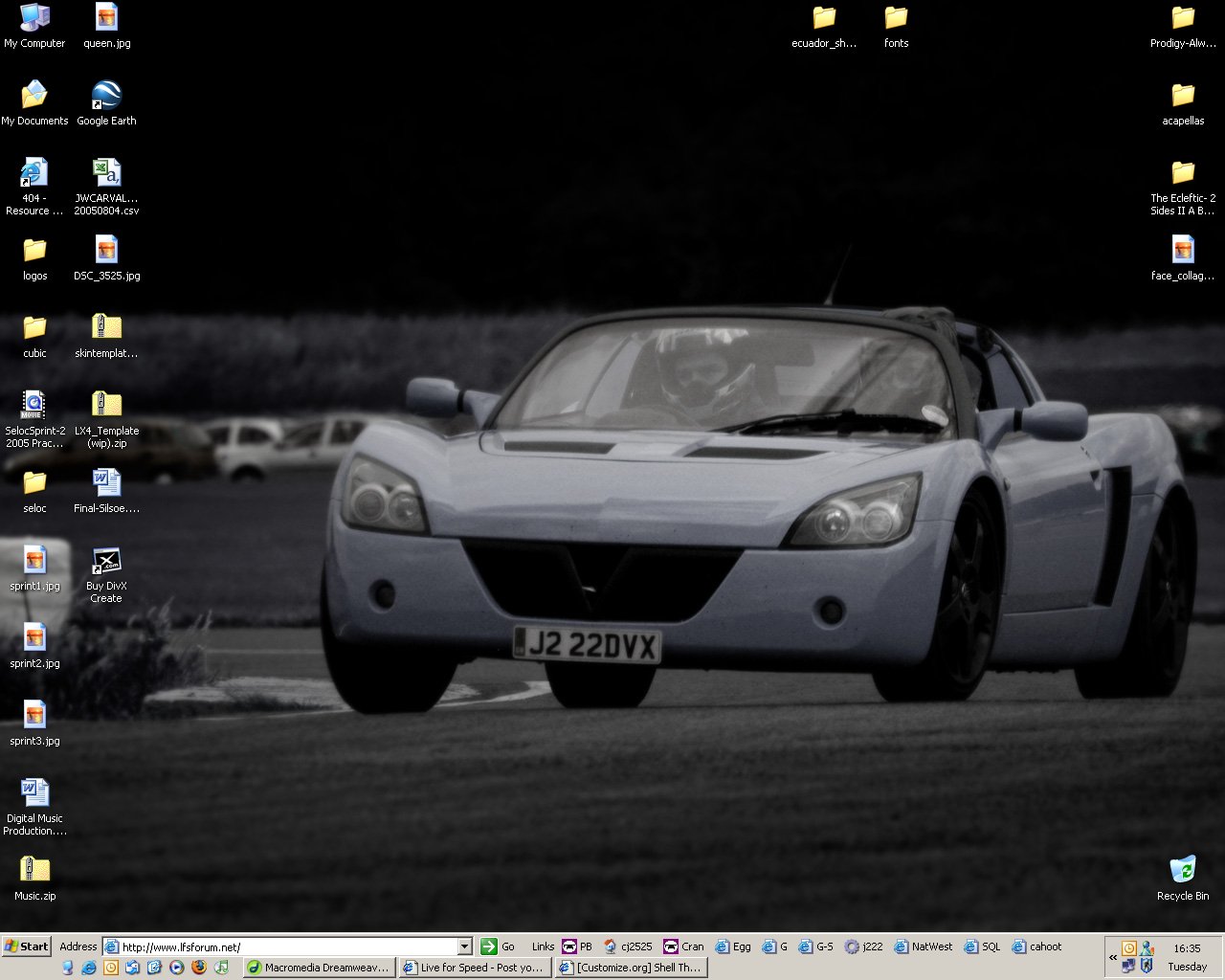Open the Recycle Bin

coord(1183,871)
